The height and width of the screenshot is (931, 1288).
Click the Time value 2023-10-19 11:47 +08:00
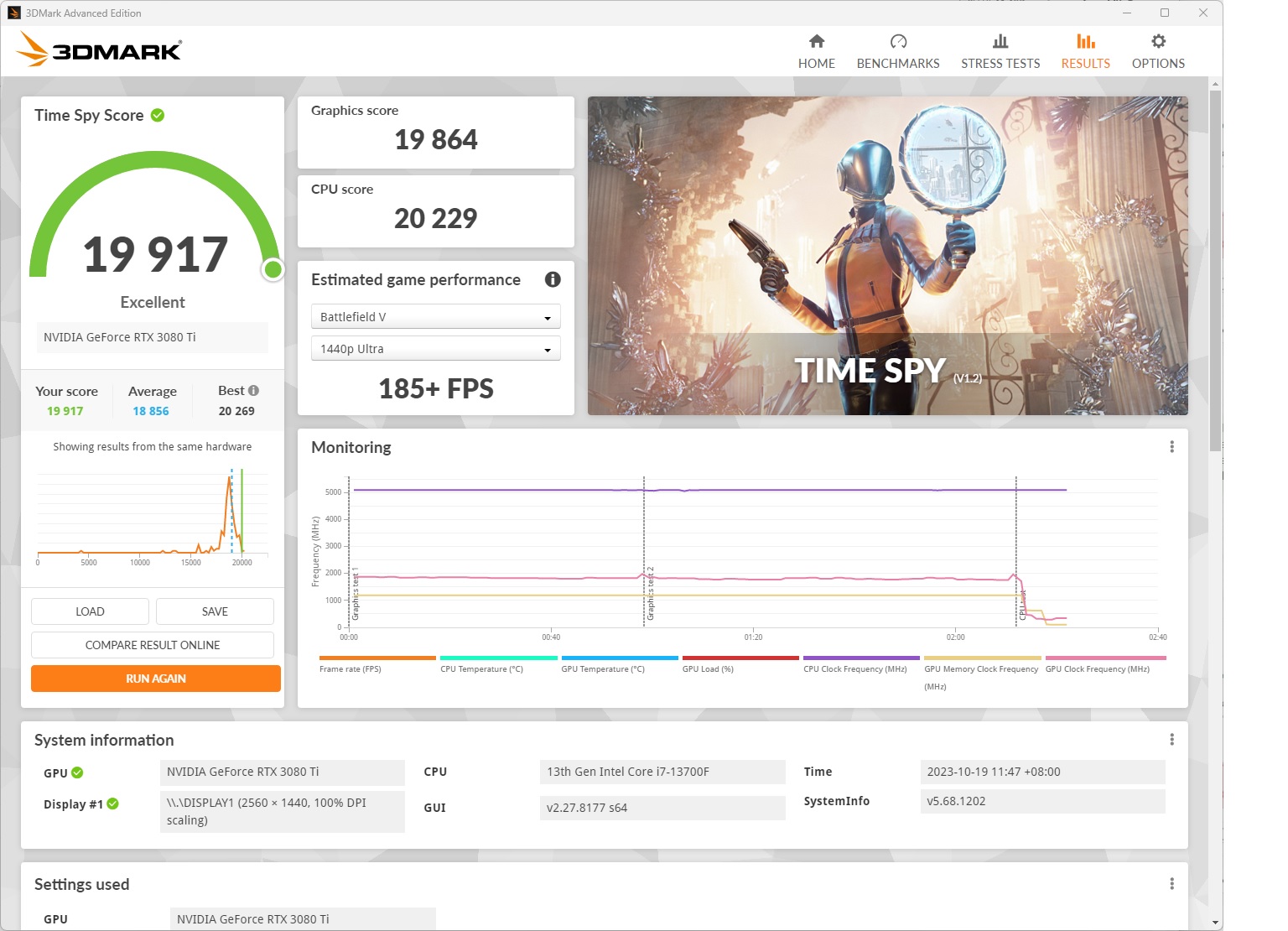click(x=1042, y=772)
